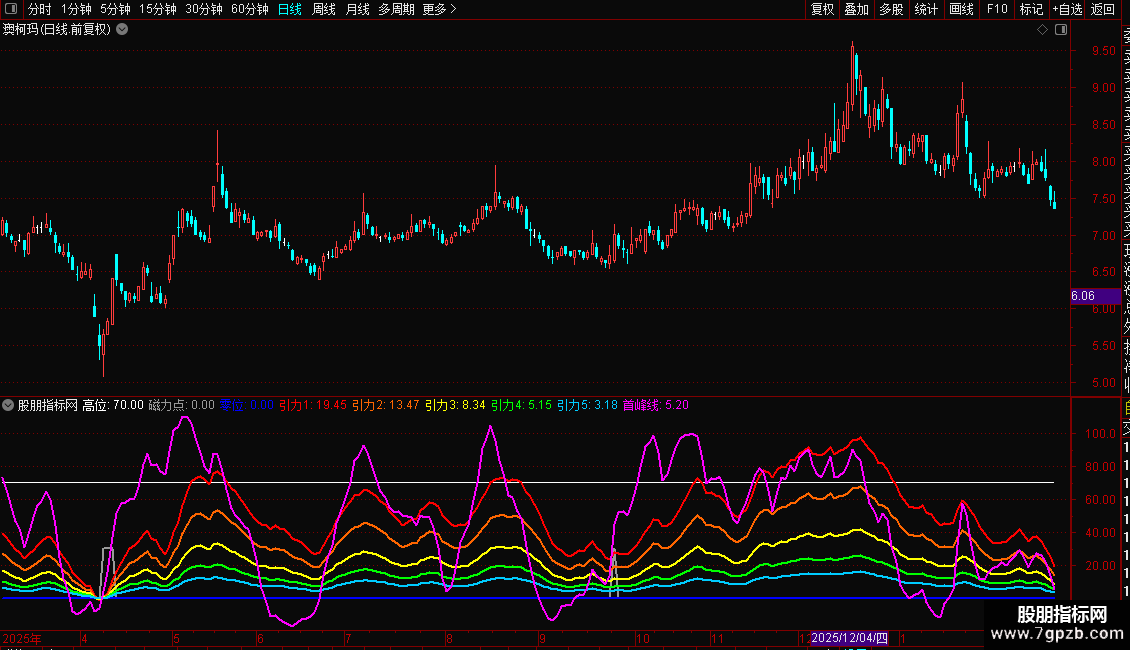Click the 标记 mark button
The image size is (1130, 650).
coord(1031,9)
